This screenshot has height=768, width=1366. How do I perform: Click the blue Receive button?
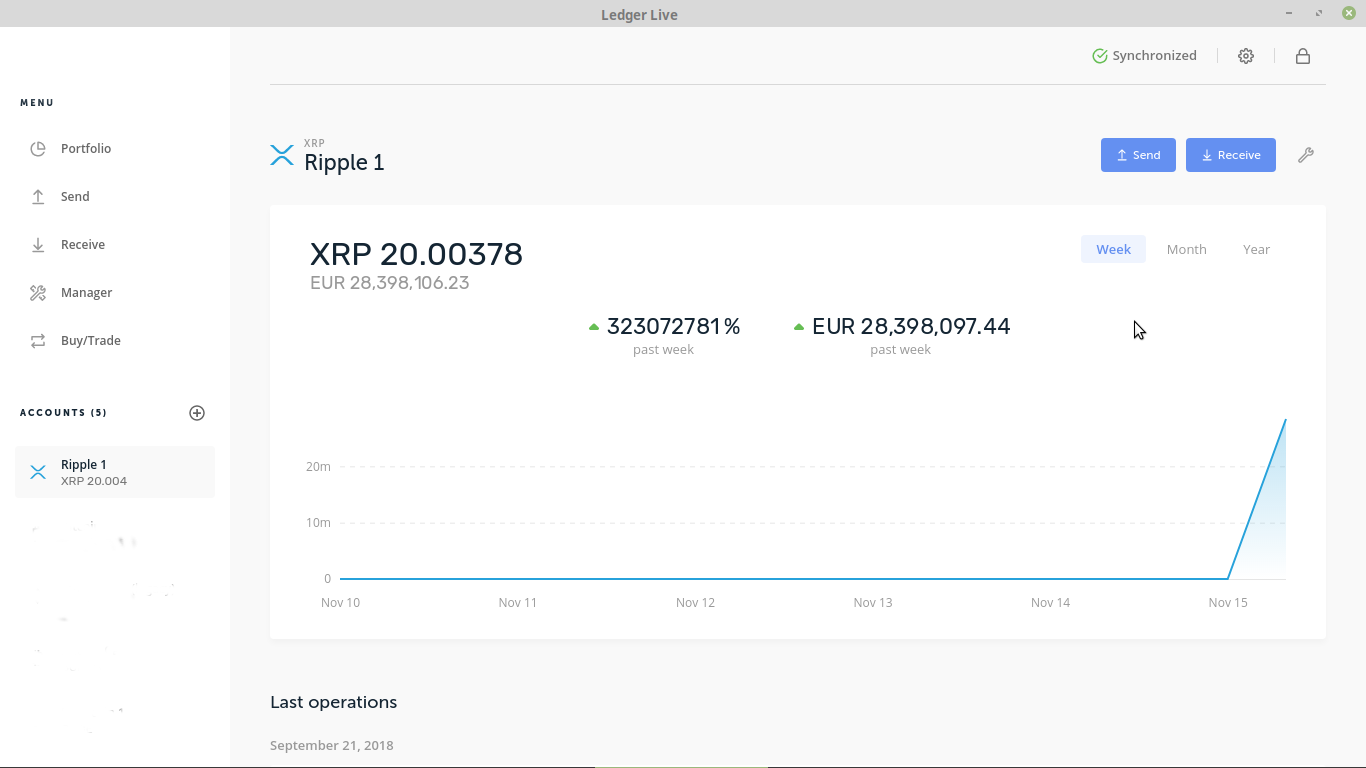(1231, 155)
